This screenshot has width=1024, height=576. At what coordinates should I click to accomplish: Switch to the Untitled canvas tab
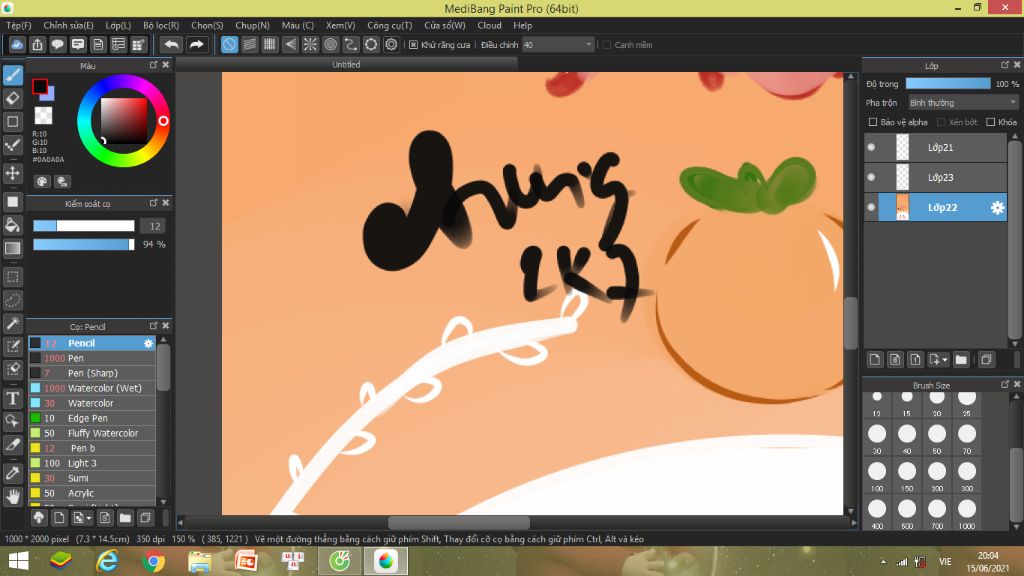[346, 65]
